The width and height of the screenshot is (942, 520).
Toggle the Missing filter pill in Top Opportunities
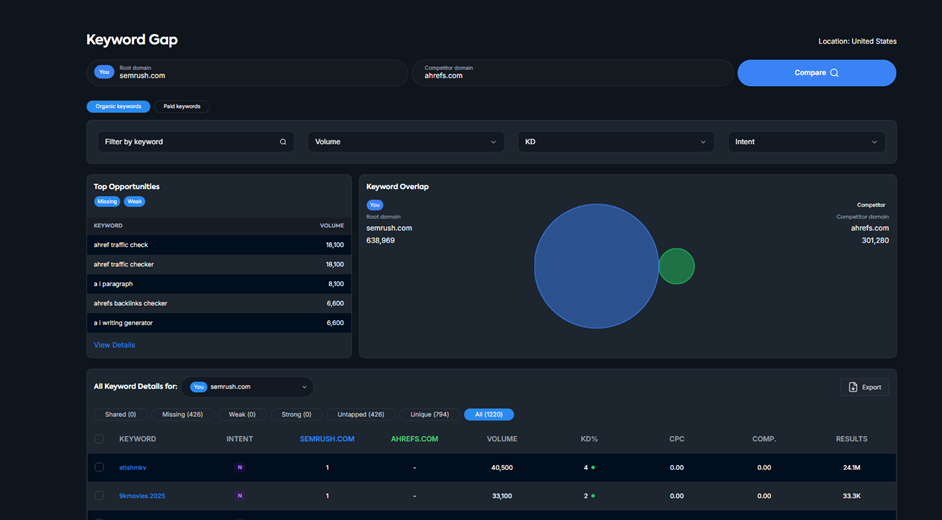click(x=107, y=201)
